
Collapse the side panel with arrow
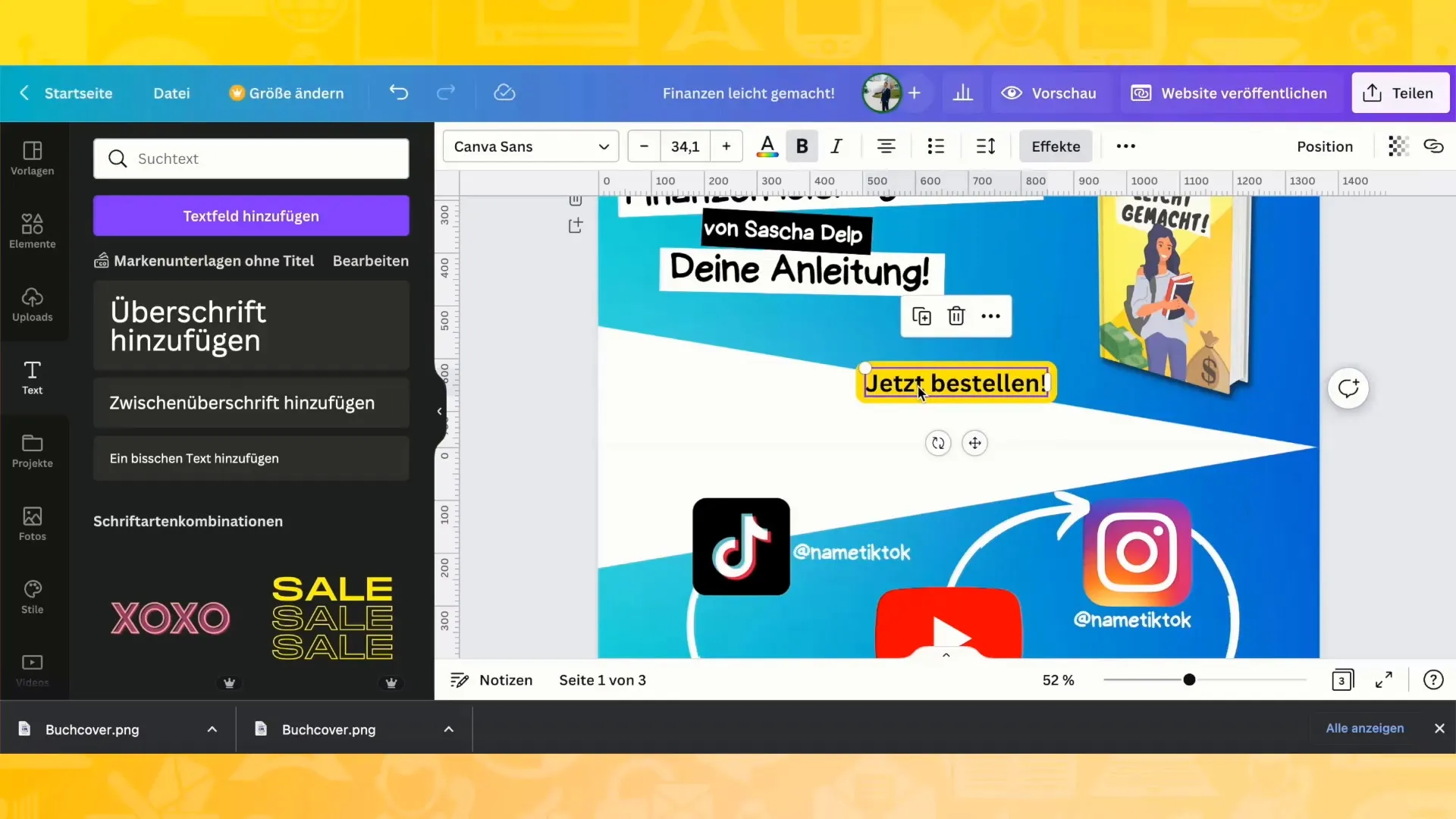point(440,412)
